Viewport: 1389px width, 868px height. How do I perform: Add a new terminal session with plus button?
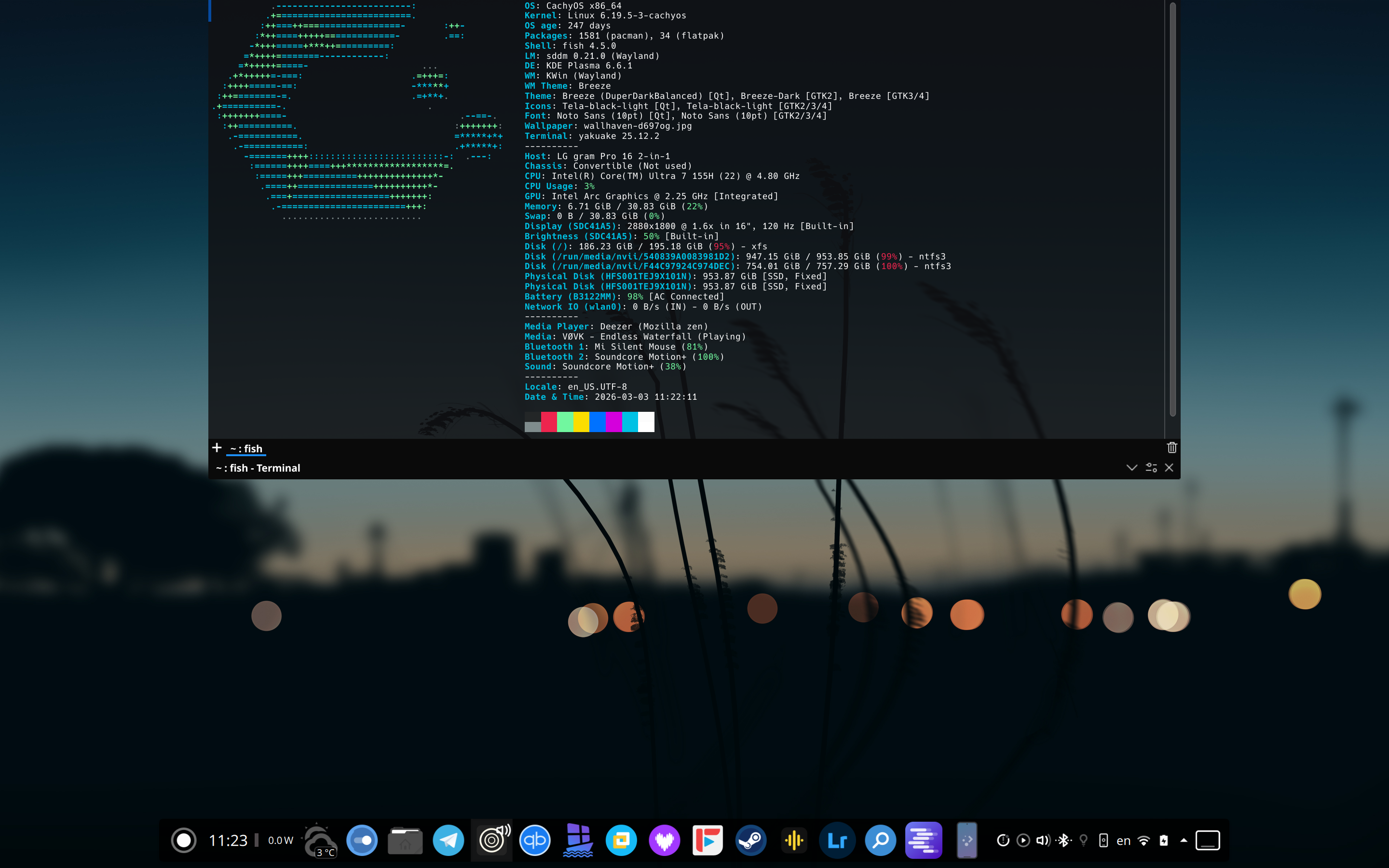point(217,448)
